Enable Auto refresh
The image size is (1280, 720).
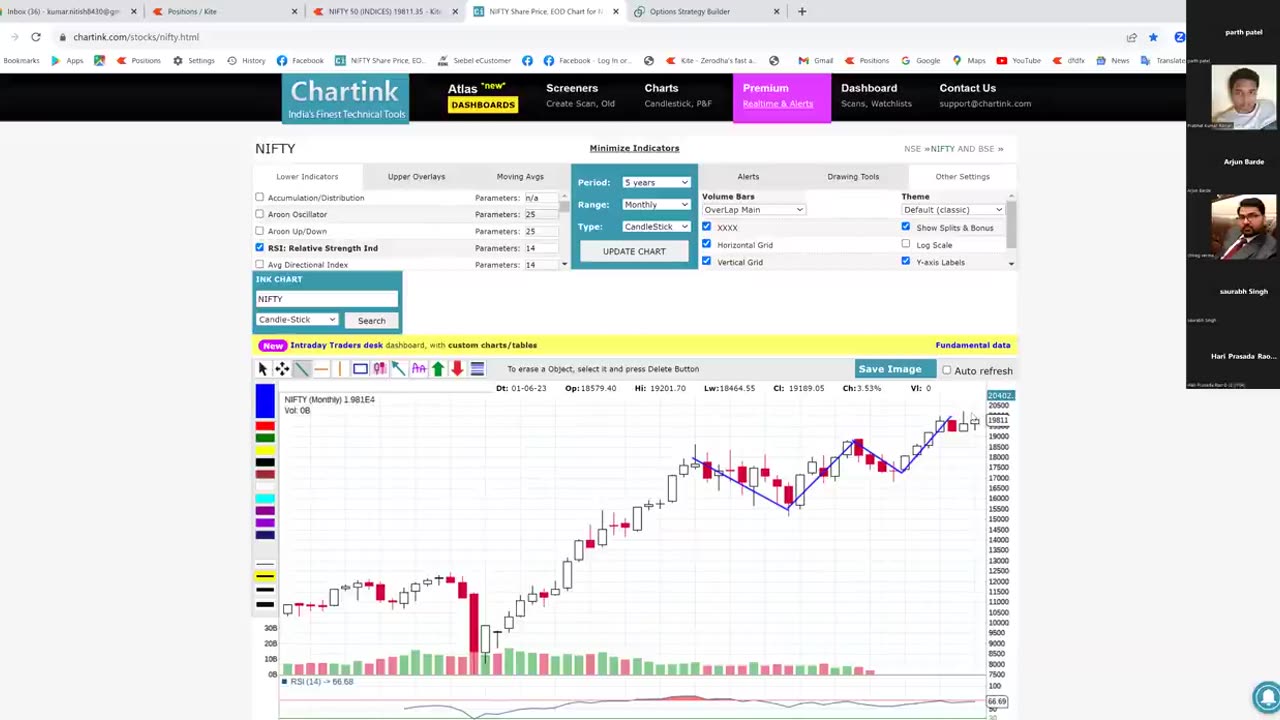947,371
